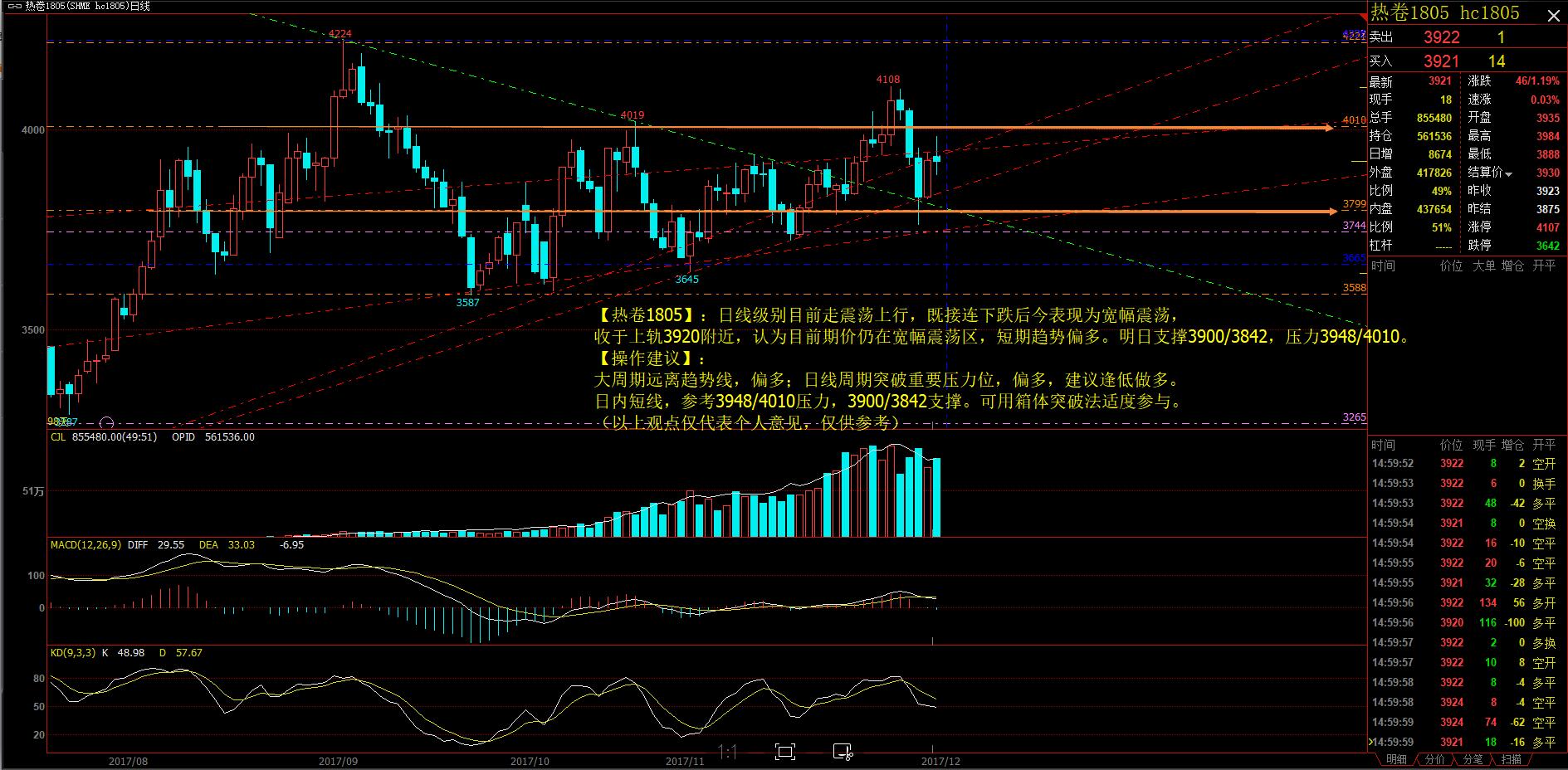The image size is (1568, 770).
Task: Click the chain link icon beside chart title
Action: 14,7
